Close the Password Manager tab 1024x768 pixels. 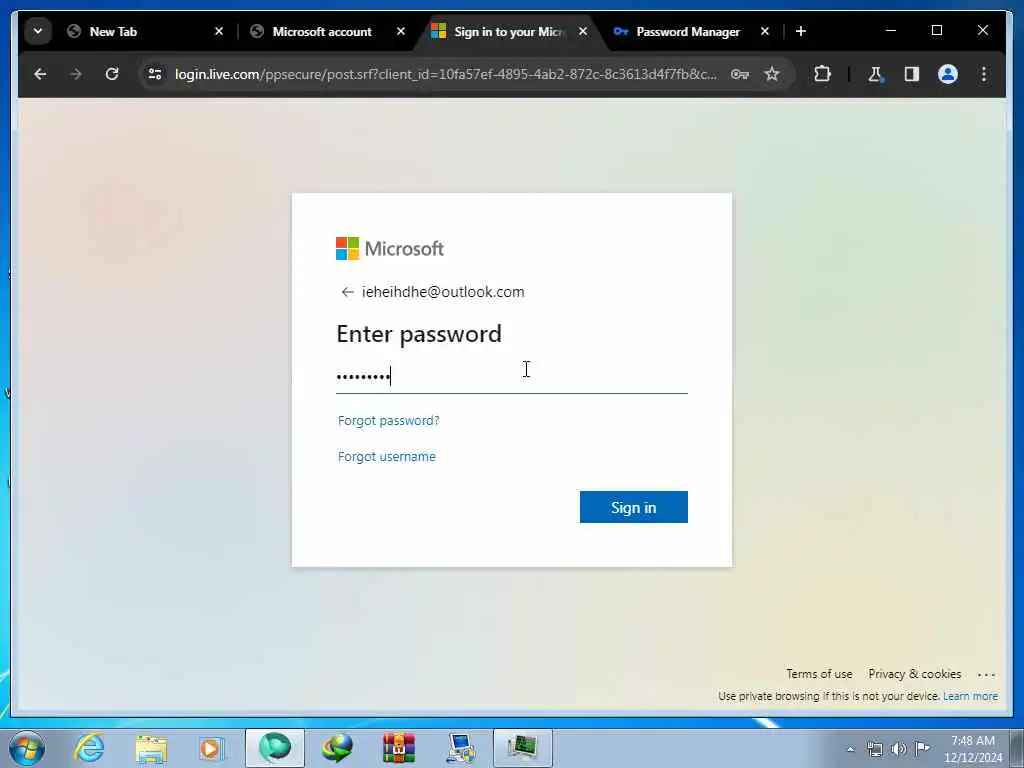coord(765,31)
